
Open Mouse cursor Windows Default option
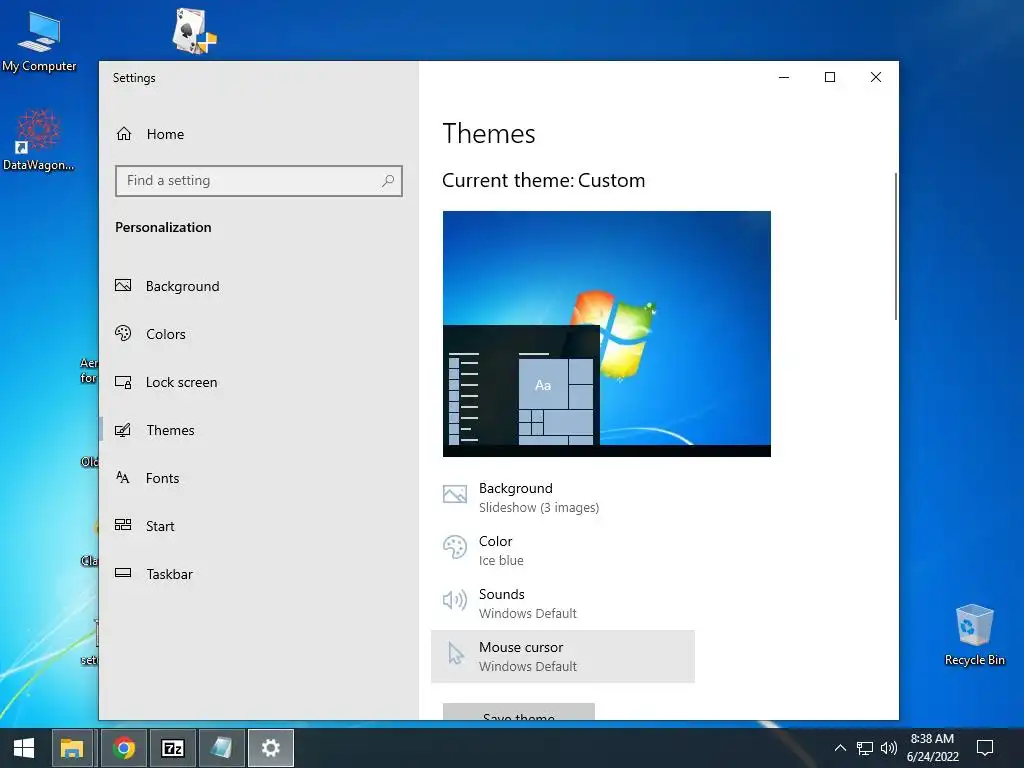coord(562,656)
